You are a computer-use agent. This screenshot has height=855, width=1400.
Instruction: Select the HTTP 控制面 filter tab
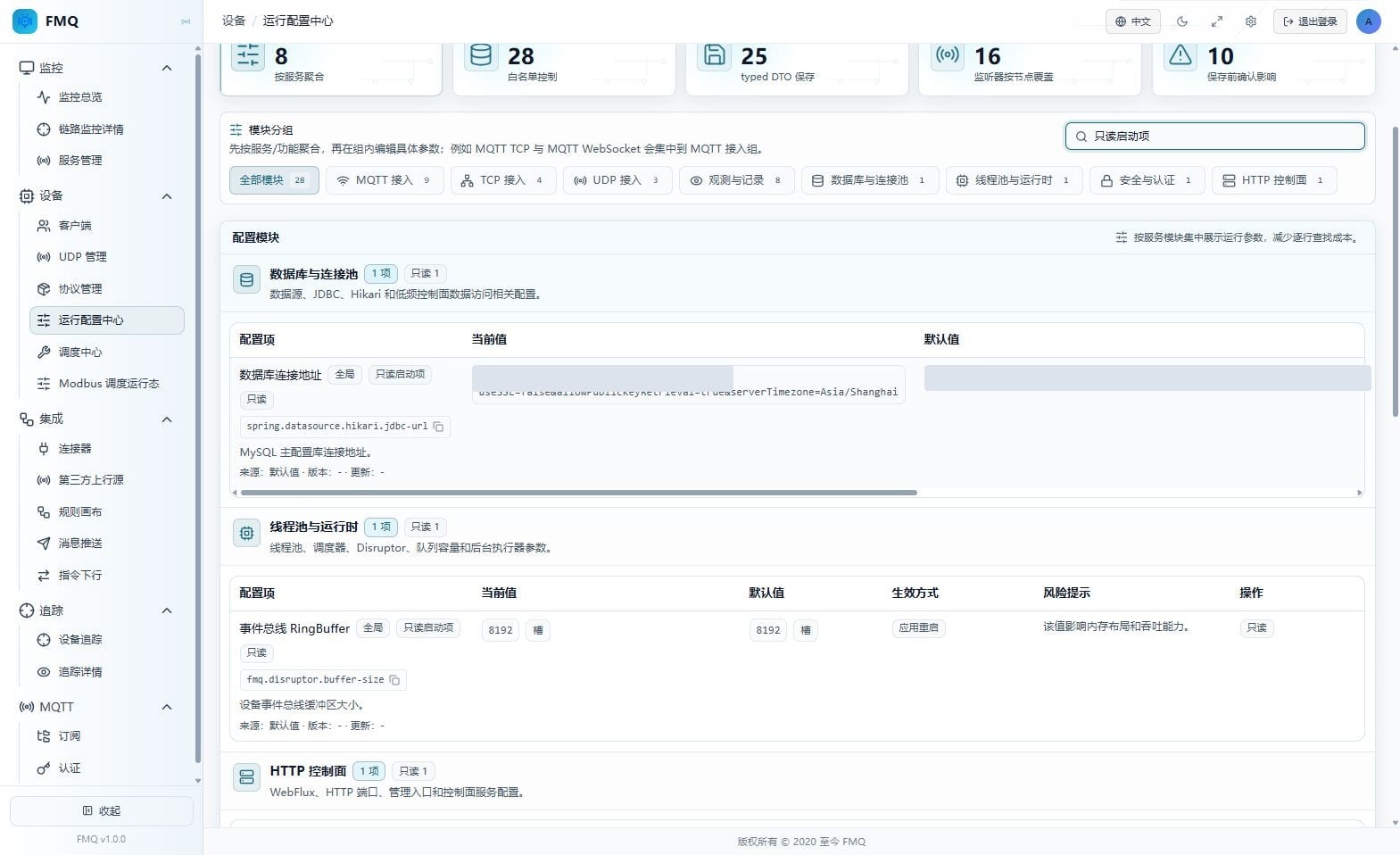1274,180
